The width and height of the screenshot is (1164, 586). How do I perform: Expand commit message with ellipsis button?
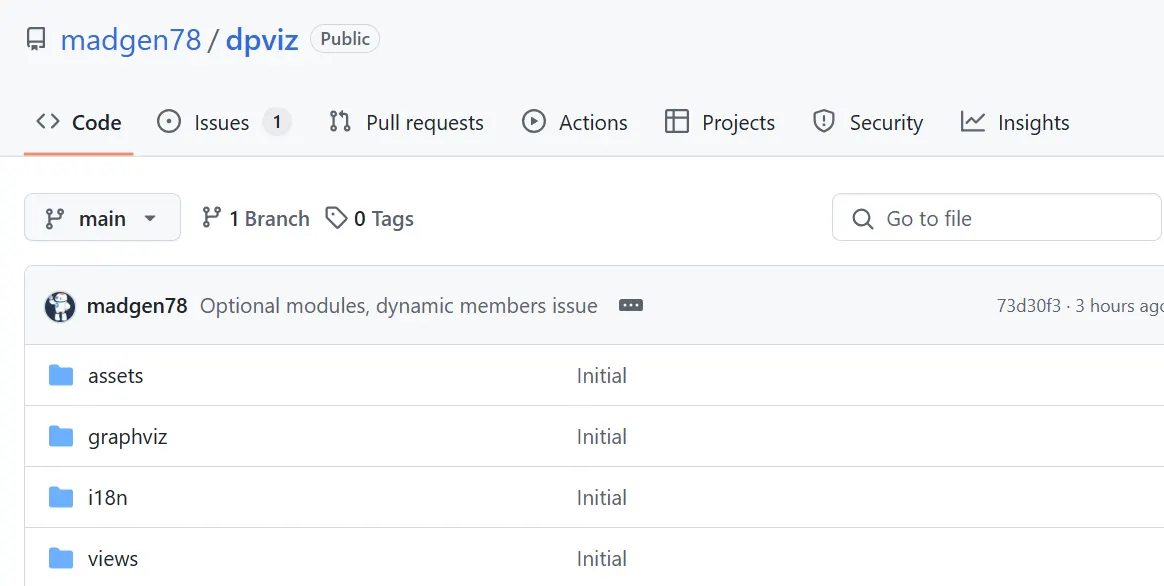[630, 306]
